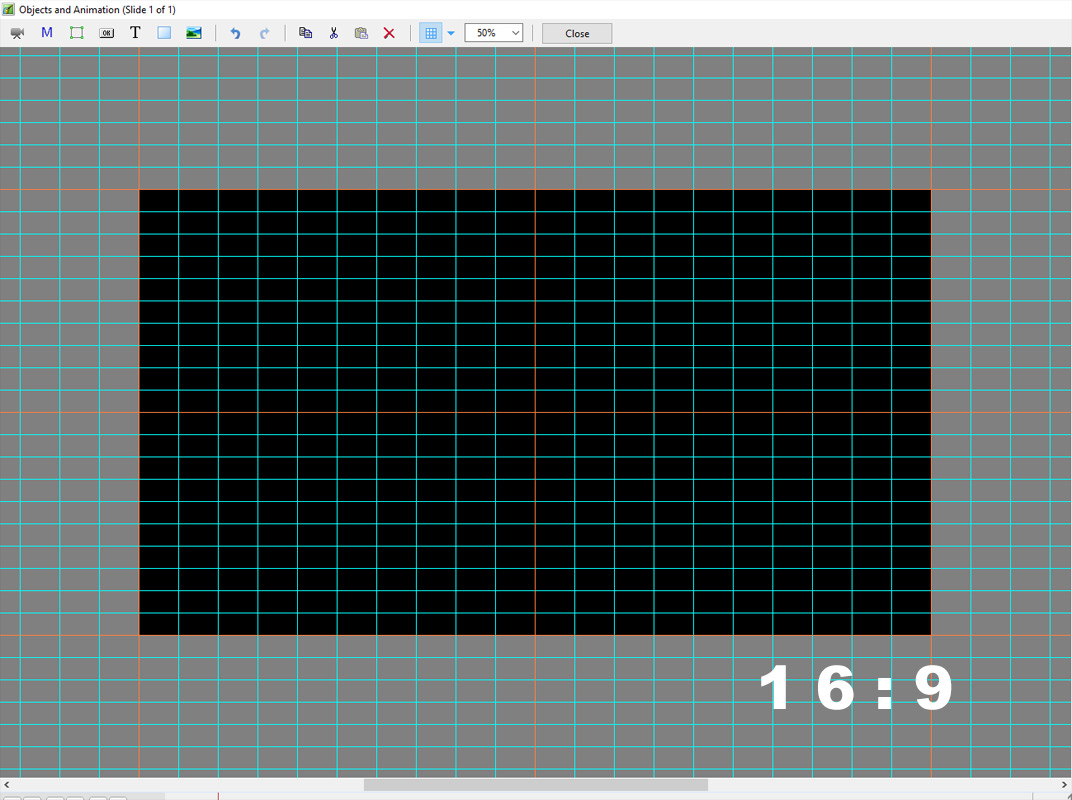
Task: Click the horizontal scrollbar thumb
Action: pos(535,785)
